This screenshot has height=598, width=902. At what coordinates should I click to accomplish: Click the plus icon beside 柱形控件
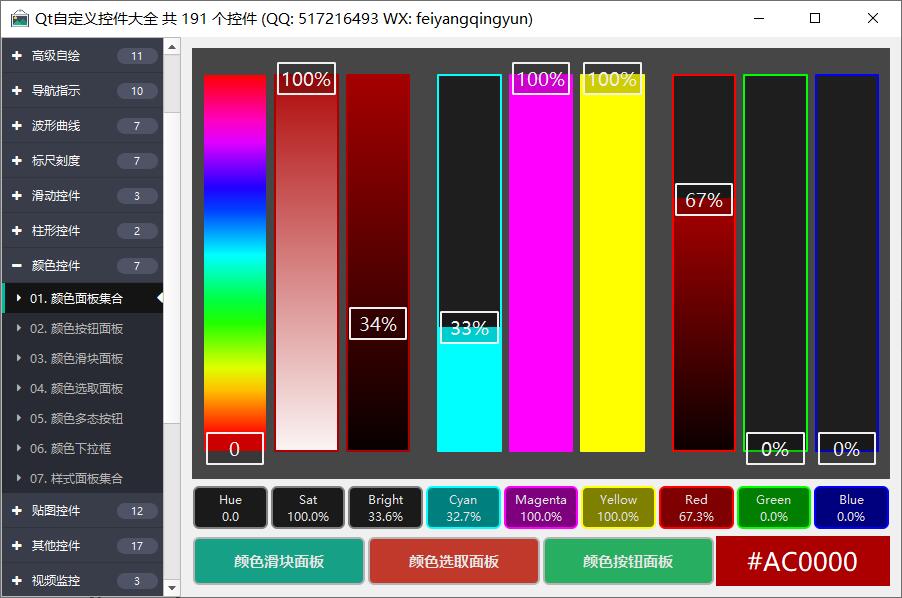click(x=17, y=231)
